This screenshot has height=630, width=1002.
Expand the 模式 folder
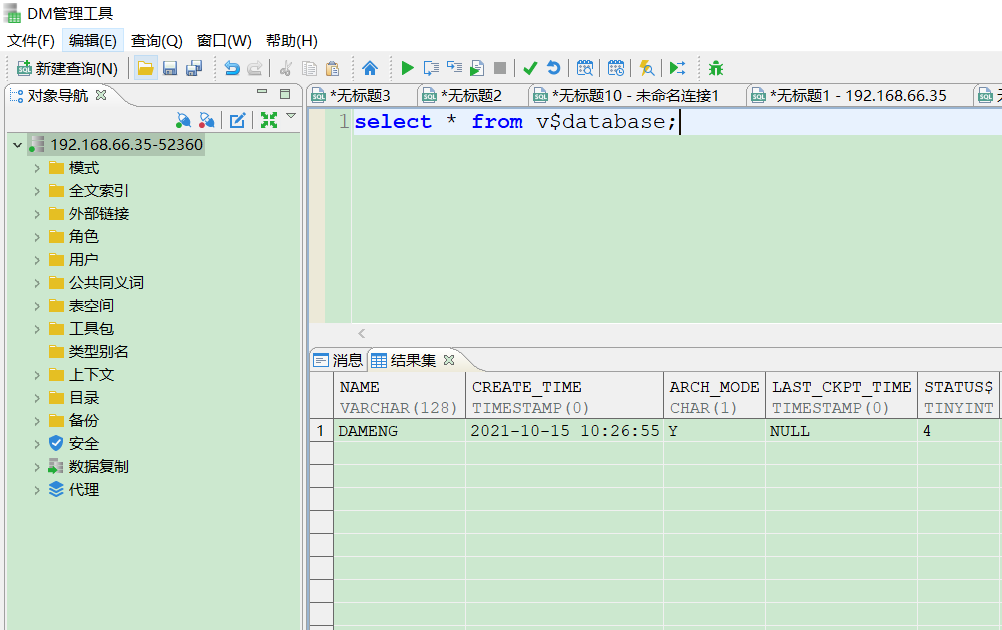[37, 168]
